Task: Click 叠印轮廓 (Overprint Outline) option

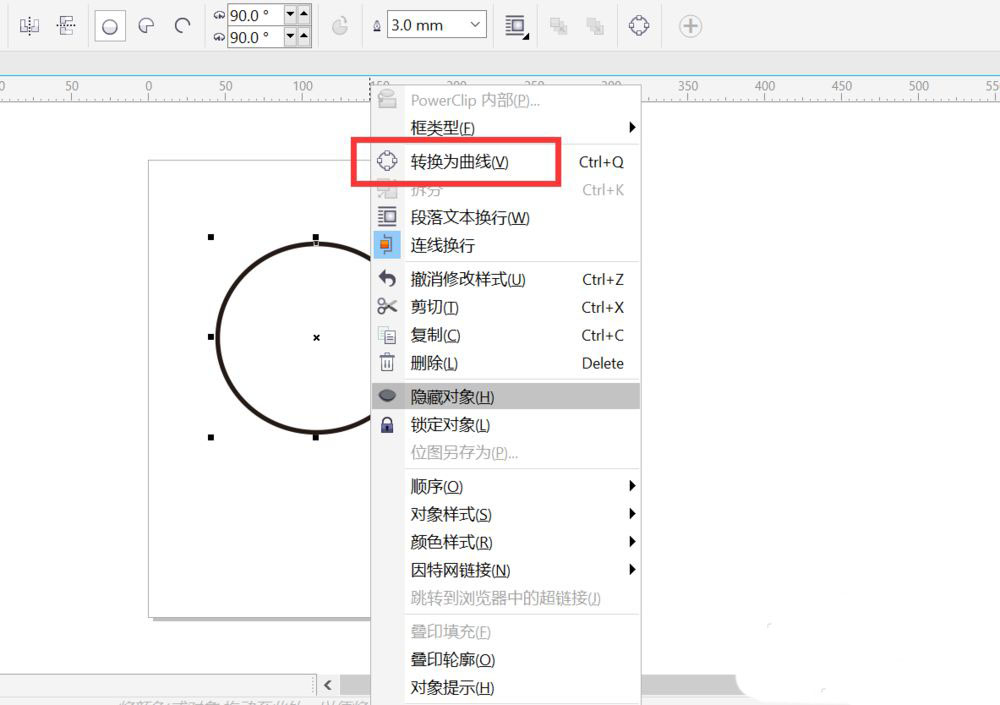Action: point(452,660)
